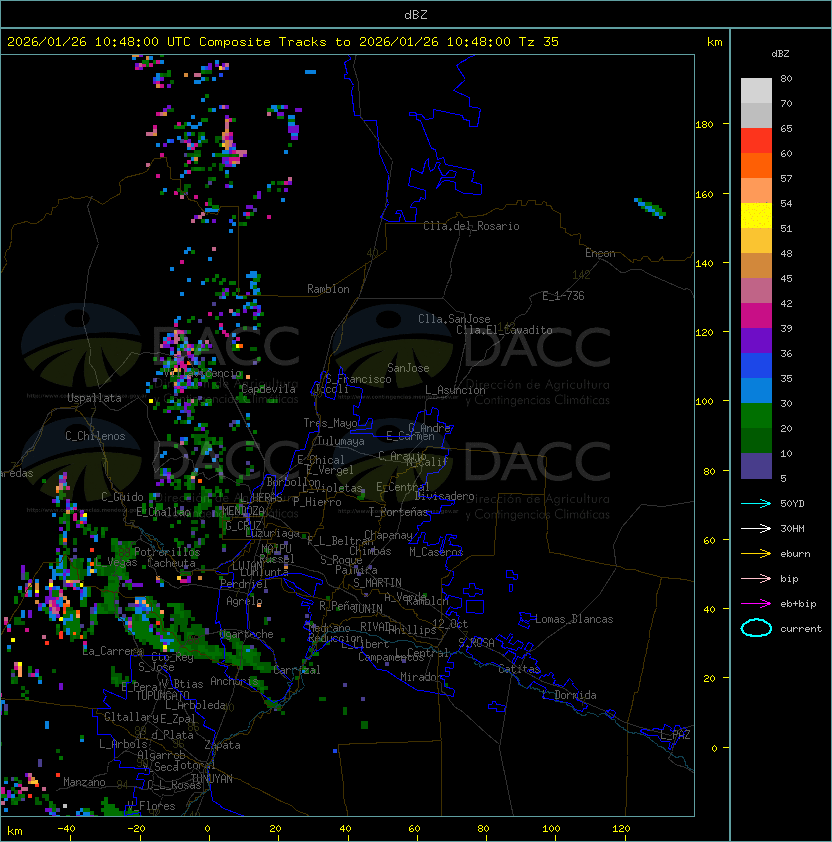This screenshot has width=832, height=842.
Task: Select the 36 dBZ purple swatch
Action: coord(756,340)
